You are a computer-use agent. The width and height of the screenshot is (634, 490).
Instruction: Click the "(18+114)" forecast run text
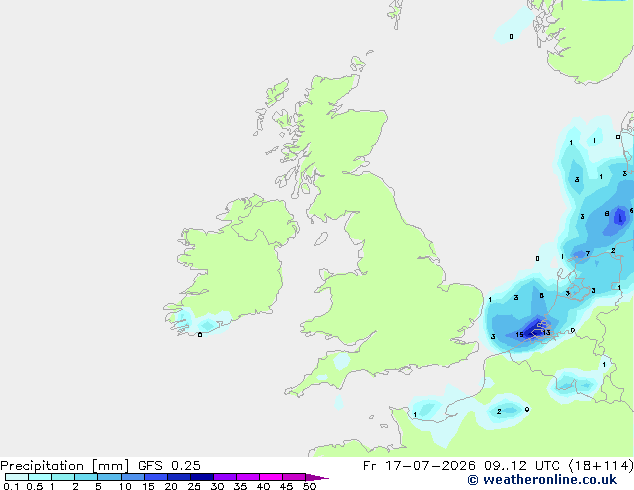pyautogui.click(x=600, y=466)
